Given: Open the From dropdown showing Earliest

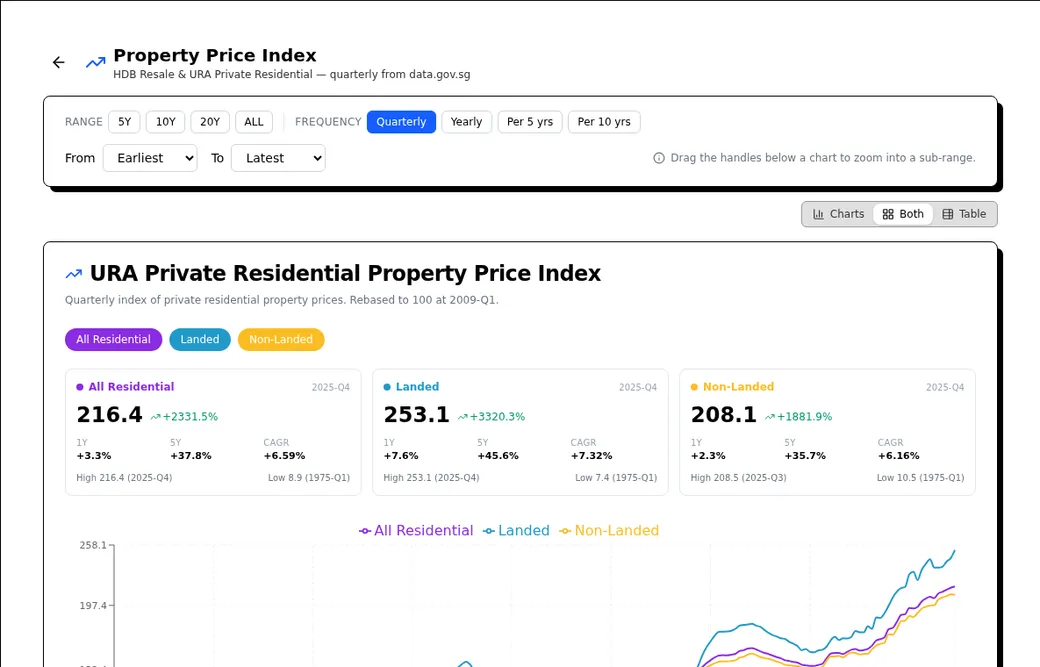Looking at the screenshot, I should (x=150, y=158).
